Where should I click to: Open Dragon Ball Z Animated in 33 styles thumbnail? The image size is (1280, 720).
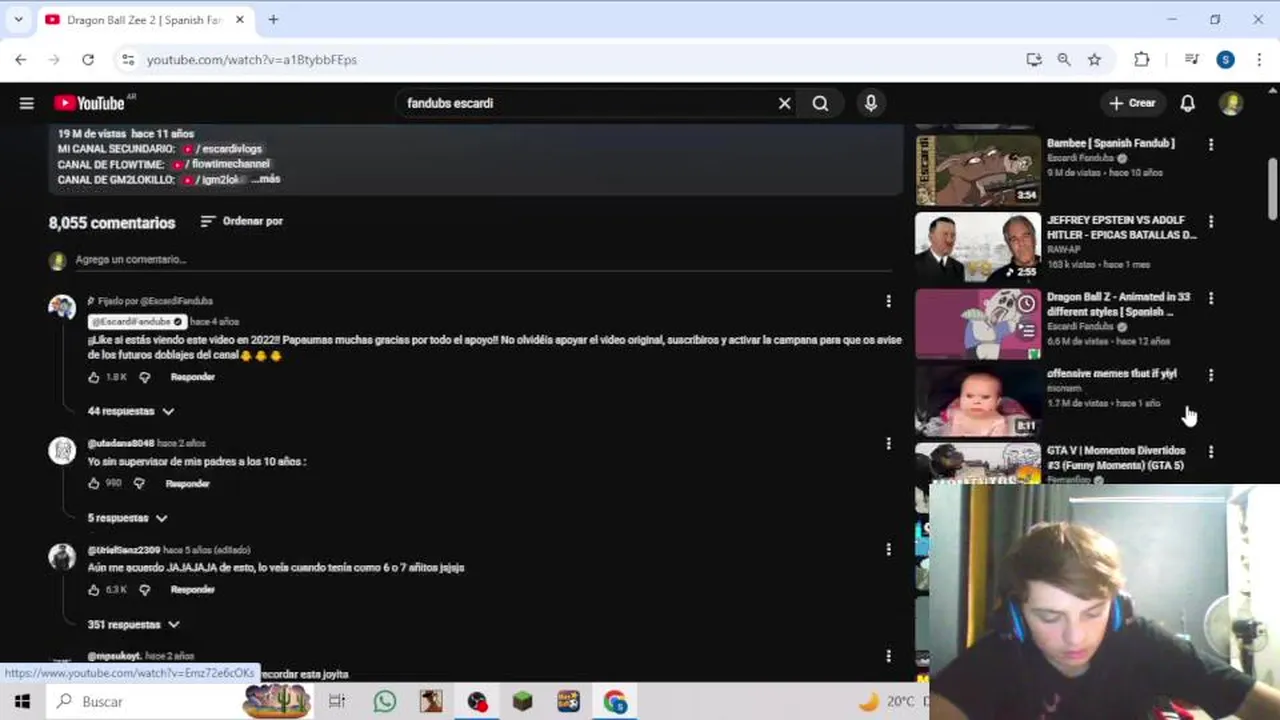[x=978, y=324]
